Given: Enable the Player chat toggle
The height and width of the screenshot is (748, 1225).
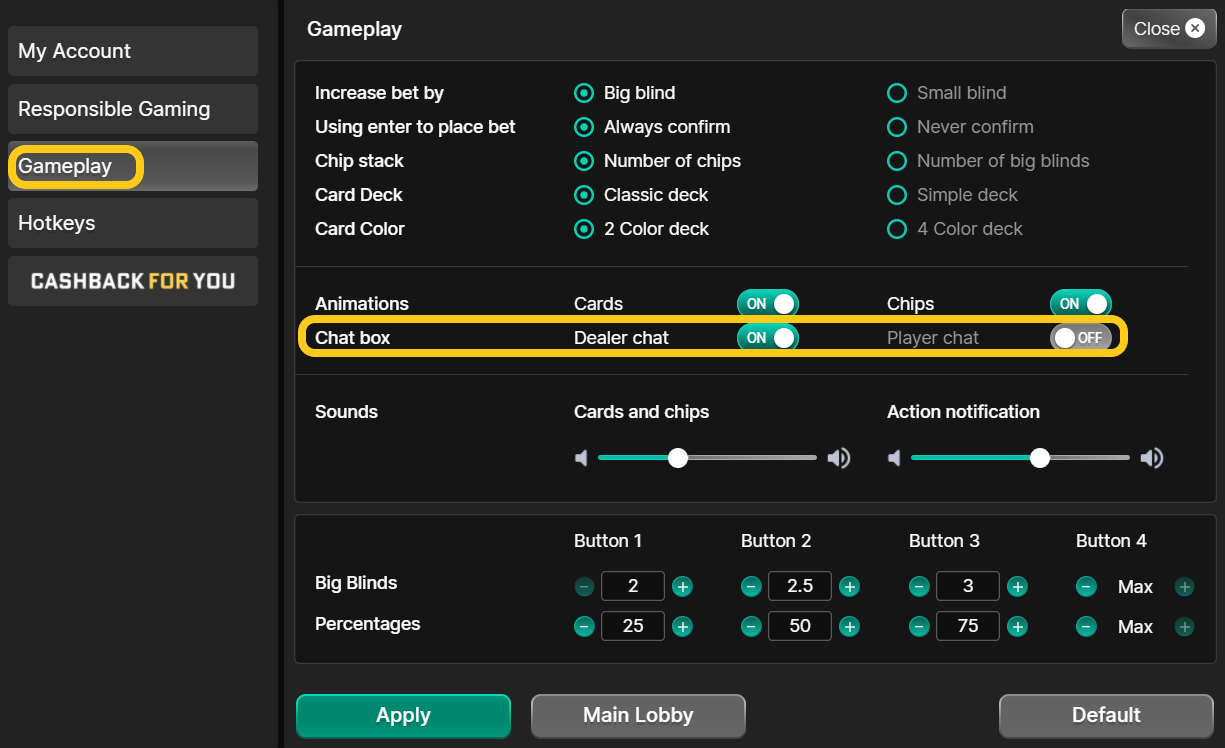Looking at the screenshot, I should (x=1080, y=338).
